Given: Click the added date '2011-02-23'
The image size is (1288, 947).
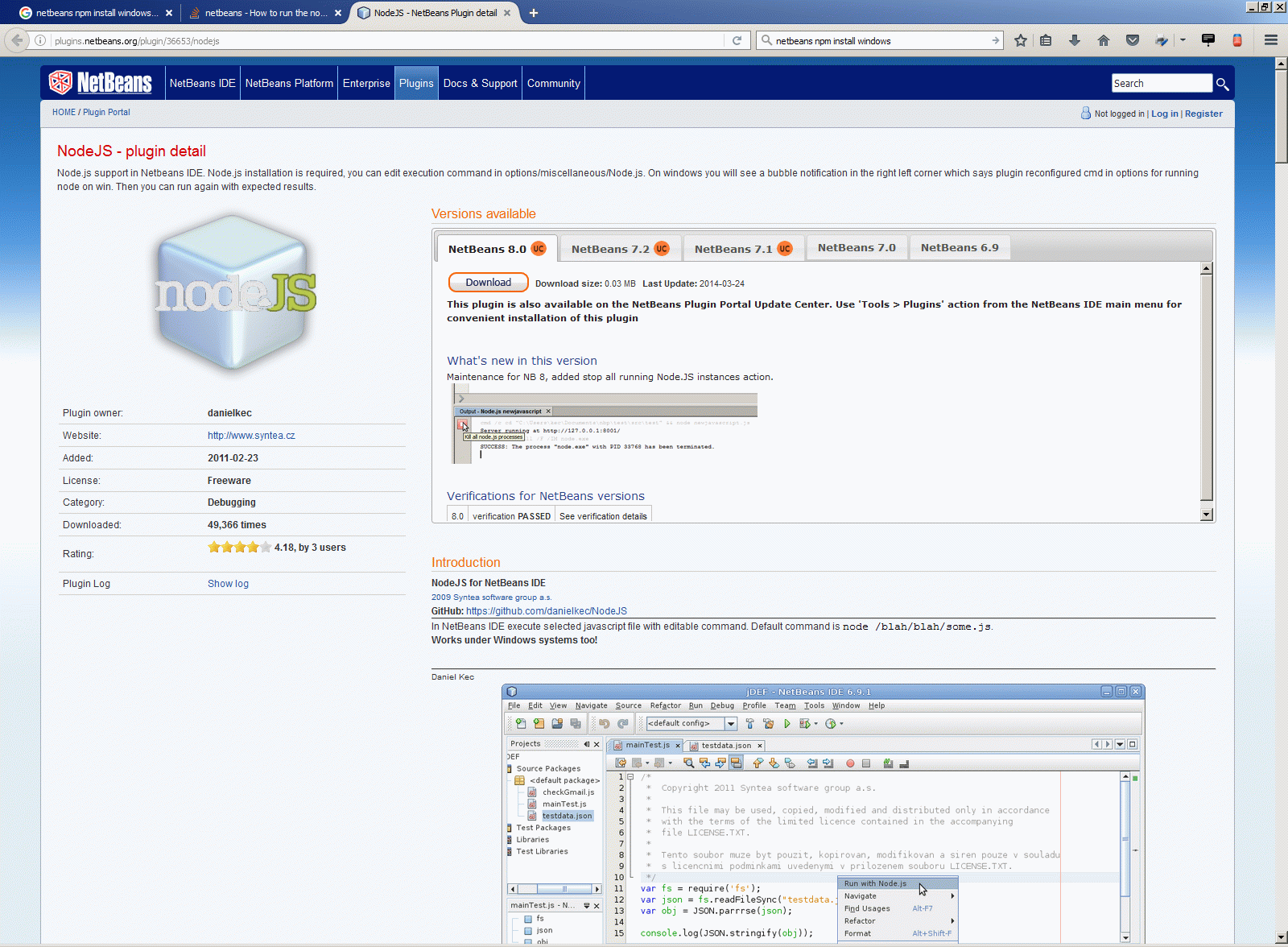Looking at the screenshot, I should pyautogui.click(x=233, y=458).
